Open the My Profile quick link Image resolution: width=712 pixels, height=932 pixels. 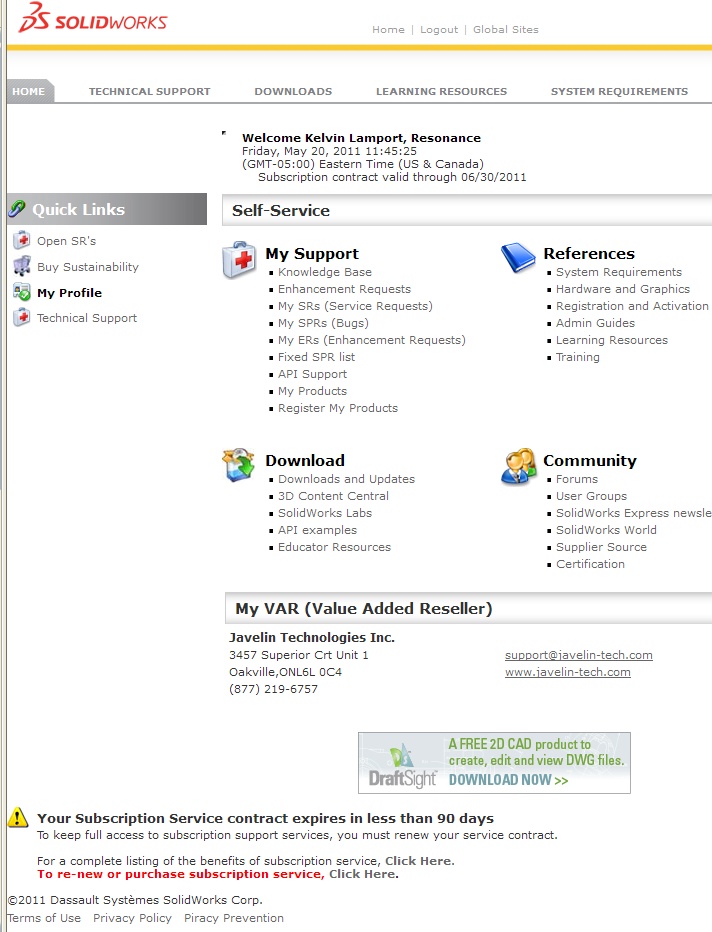[70, 293]
